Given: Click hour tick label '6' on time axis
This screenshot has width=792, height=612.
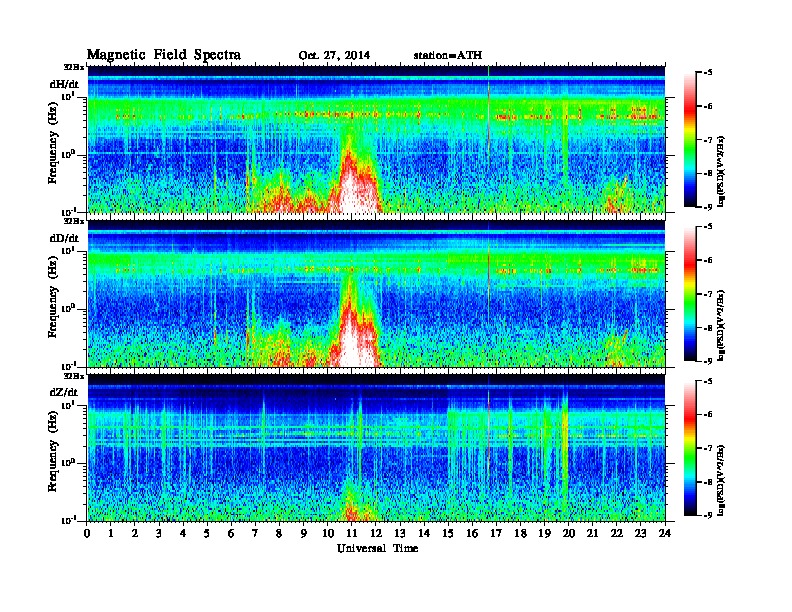Looking at the screenshot, I should [231, 534].
